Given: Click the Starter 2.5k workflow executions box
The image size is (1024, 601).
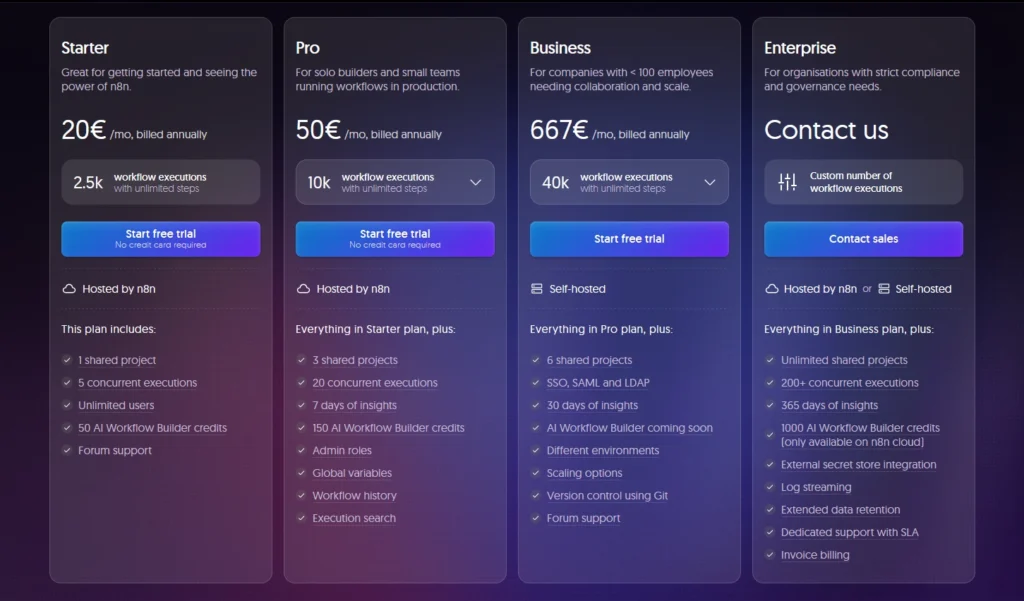Looking at the screenshot, I should click(161, 182).
